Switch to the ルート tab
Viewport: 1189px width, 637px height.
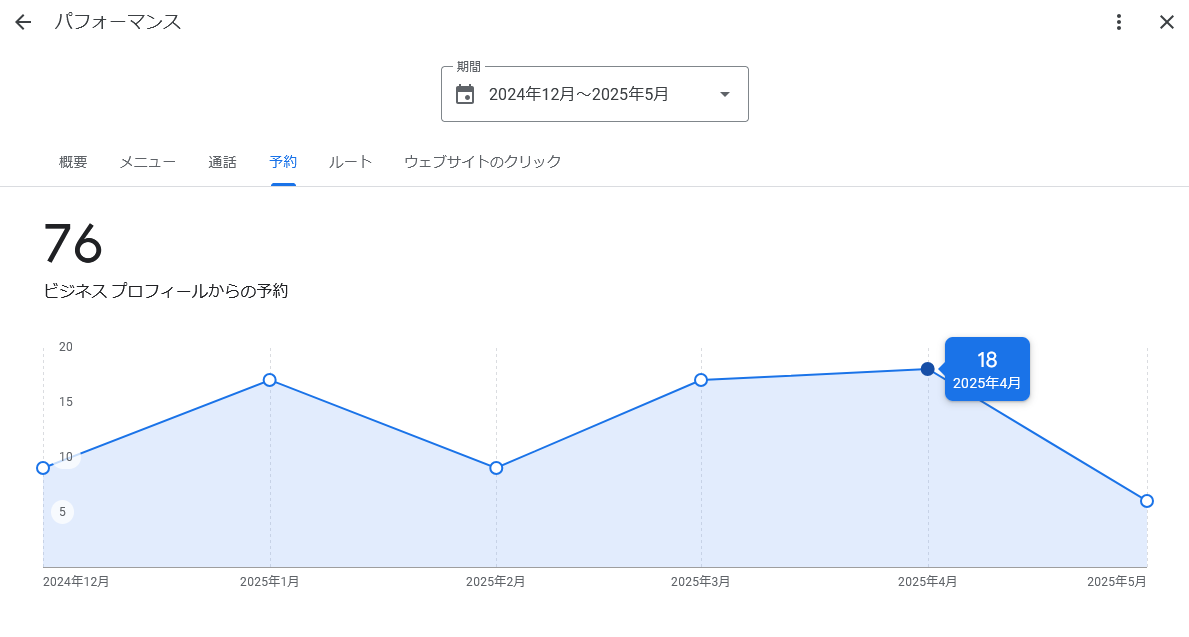[350, 162]
